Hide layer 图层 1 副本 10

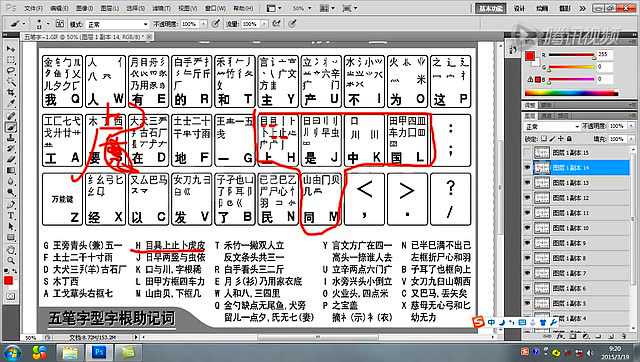(527, 228)
